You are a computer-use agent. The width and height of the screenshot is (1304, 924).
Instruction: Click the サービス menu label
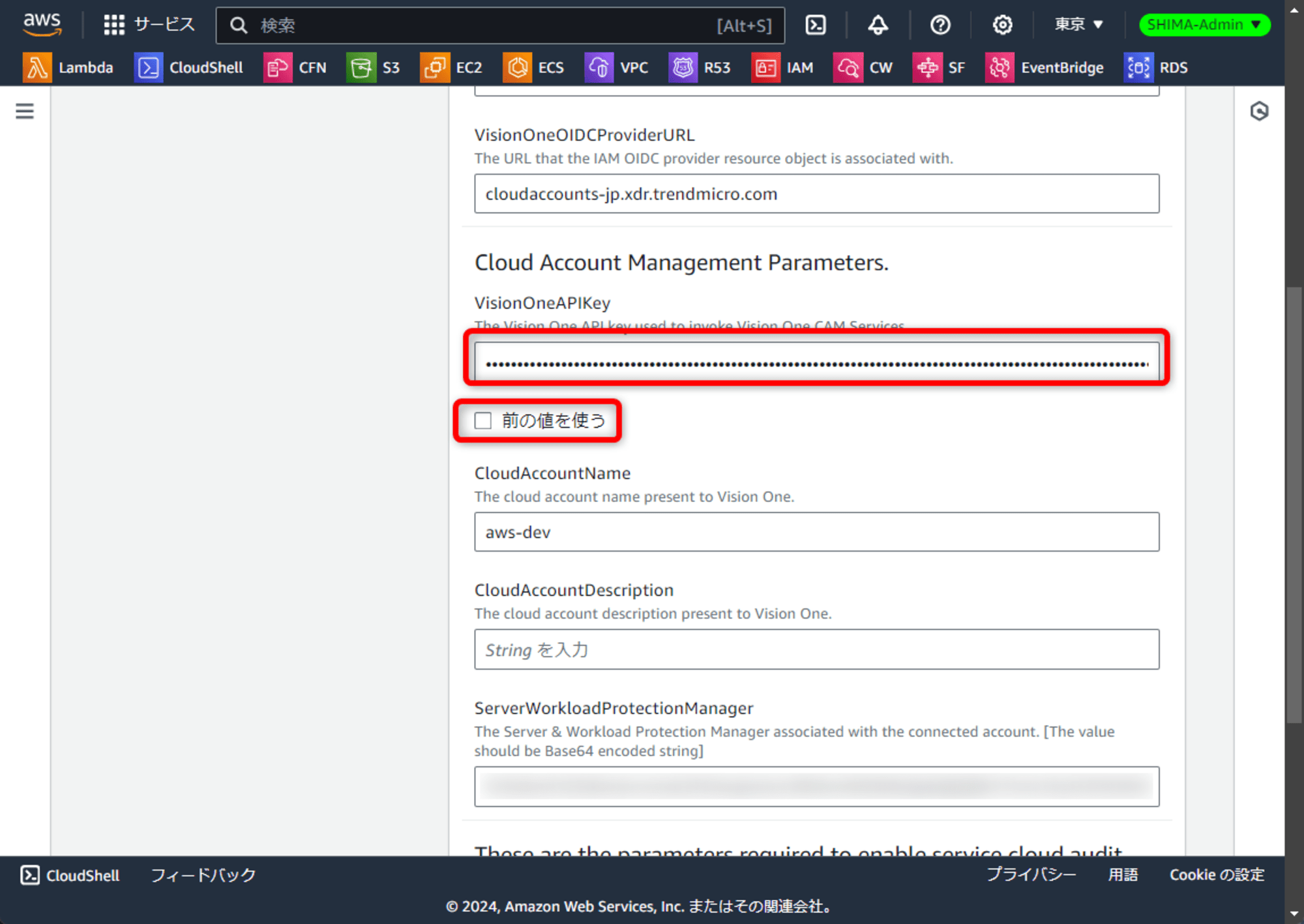pyautogui.click(x=164, y=25)
